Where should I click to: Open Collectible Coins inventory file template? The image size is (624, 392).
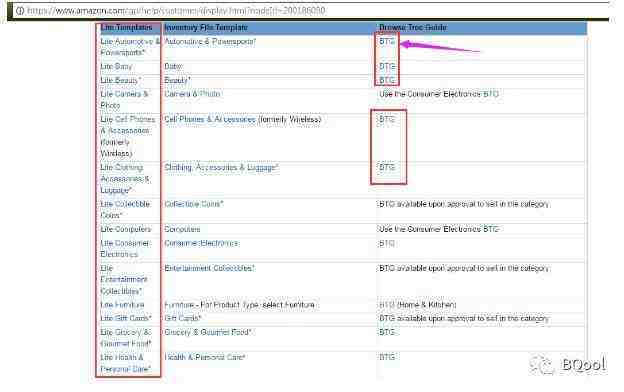pos(194,204)
